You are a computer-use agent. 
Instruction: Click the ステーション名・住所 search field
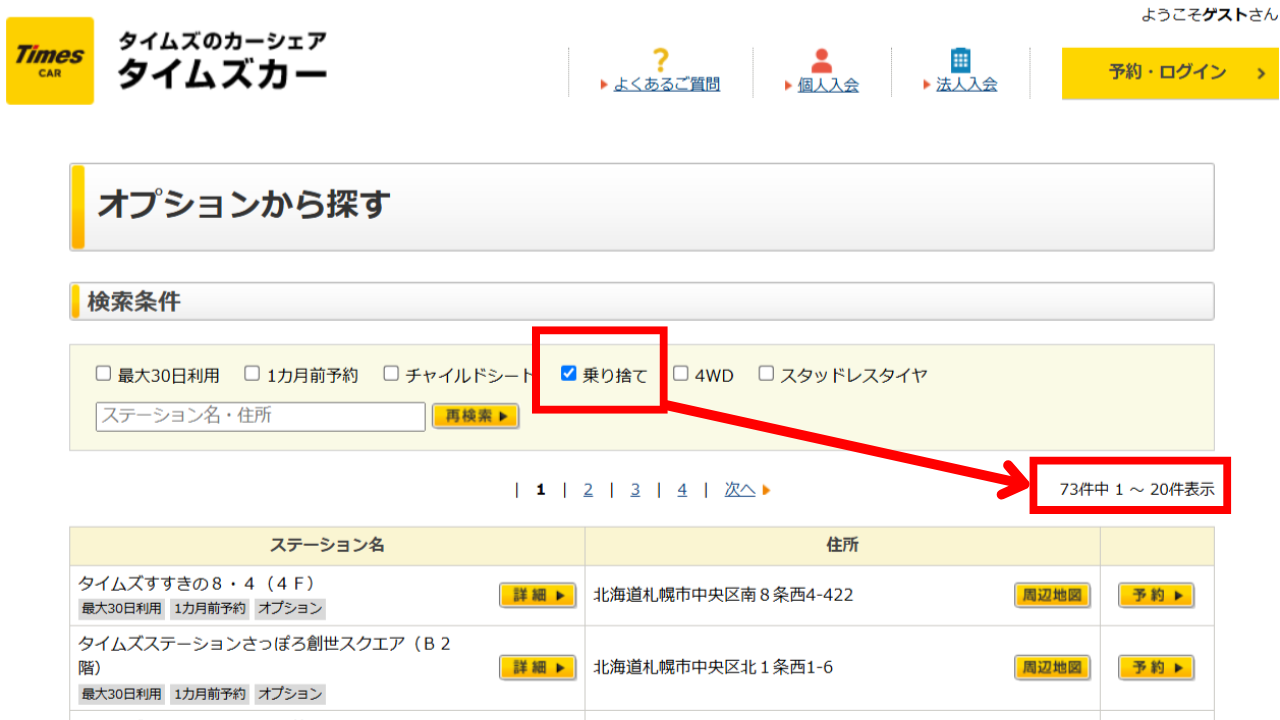[x=261, y=416]
